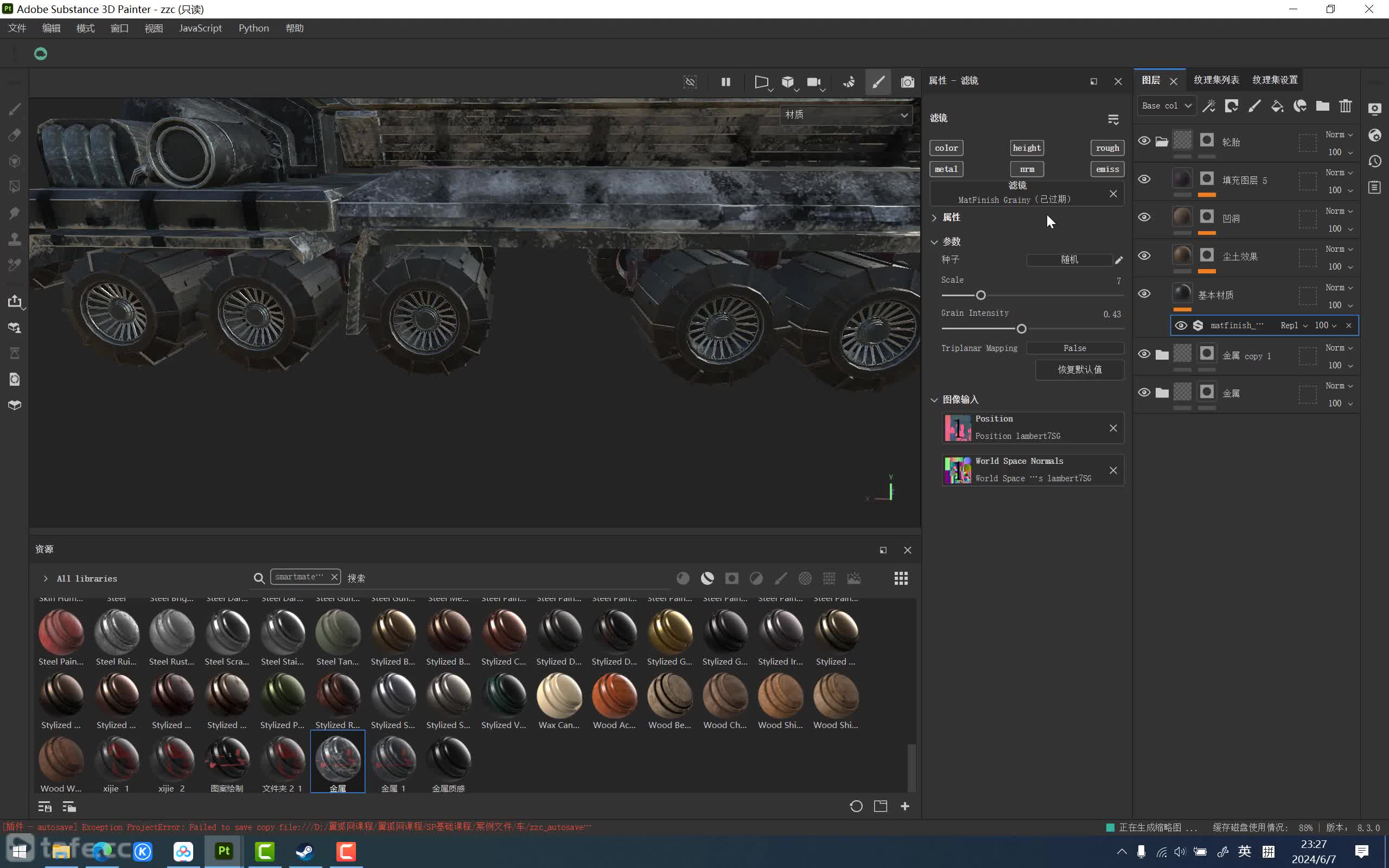The image size is (1389, 868).
Task: Hide the 轮胎 layer folder
Action: pyautogui.click(x=1144, y=141)
